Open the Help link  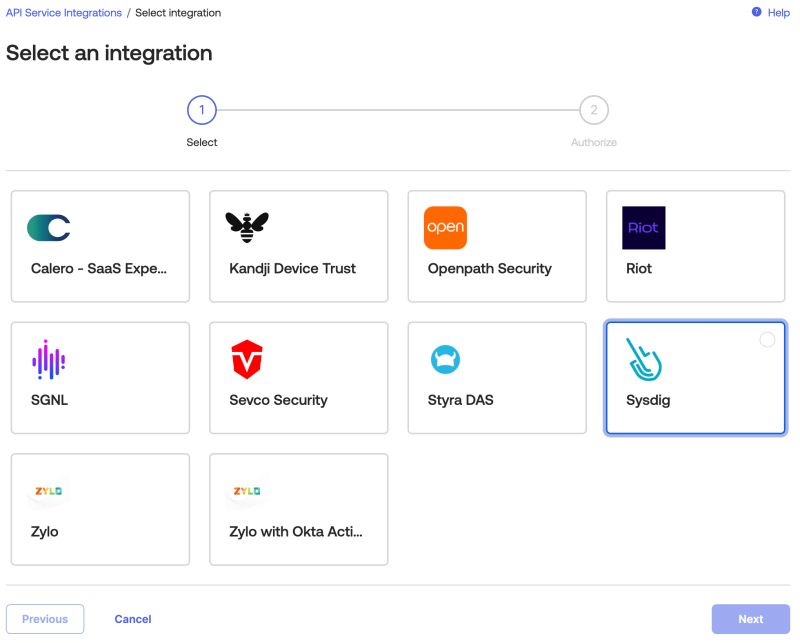pyautogui.click(x=773, y=12)
